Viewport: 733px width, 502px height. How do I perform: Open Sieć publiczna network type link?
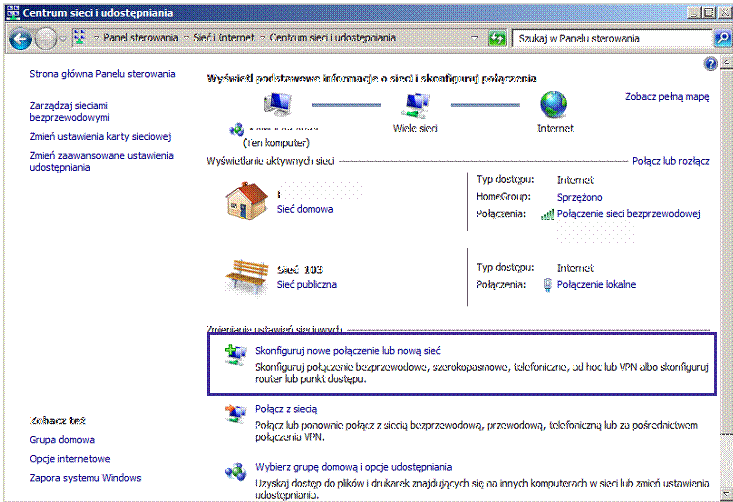click(307, 284)
